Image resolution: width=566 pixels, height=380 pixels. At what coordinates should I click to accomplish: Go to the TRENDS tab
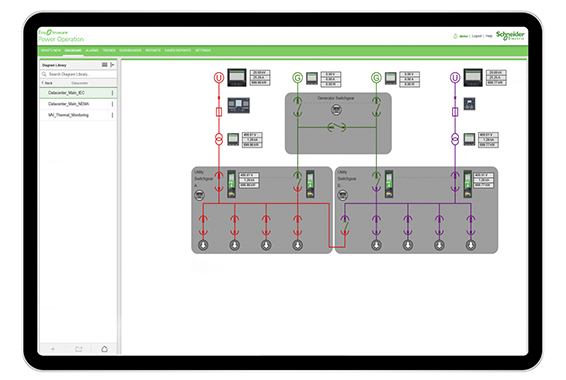click(109, 50)
